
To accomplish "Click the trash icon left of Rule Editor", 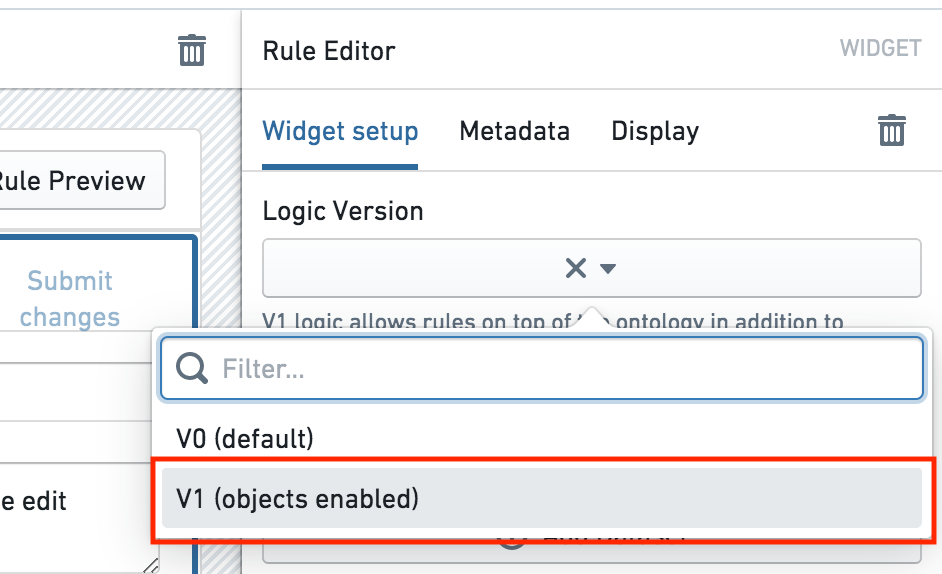I will (192, 50).
